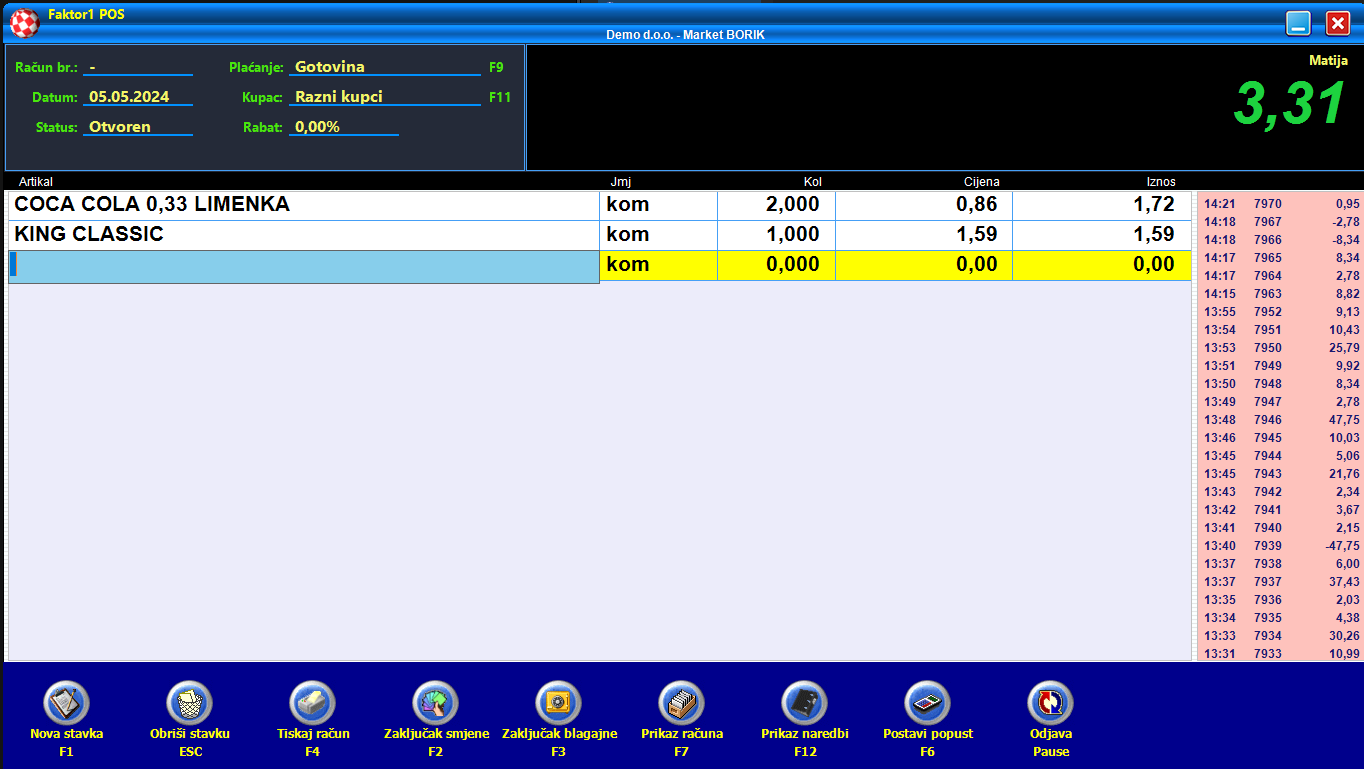Click the Postavi popust icon
This screenshot has width=1364, height=769.
pos(927,703)
